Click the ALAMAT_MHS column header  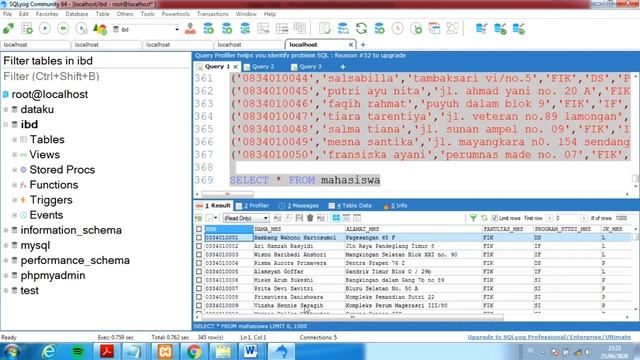(x=413, y=229)
